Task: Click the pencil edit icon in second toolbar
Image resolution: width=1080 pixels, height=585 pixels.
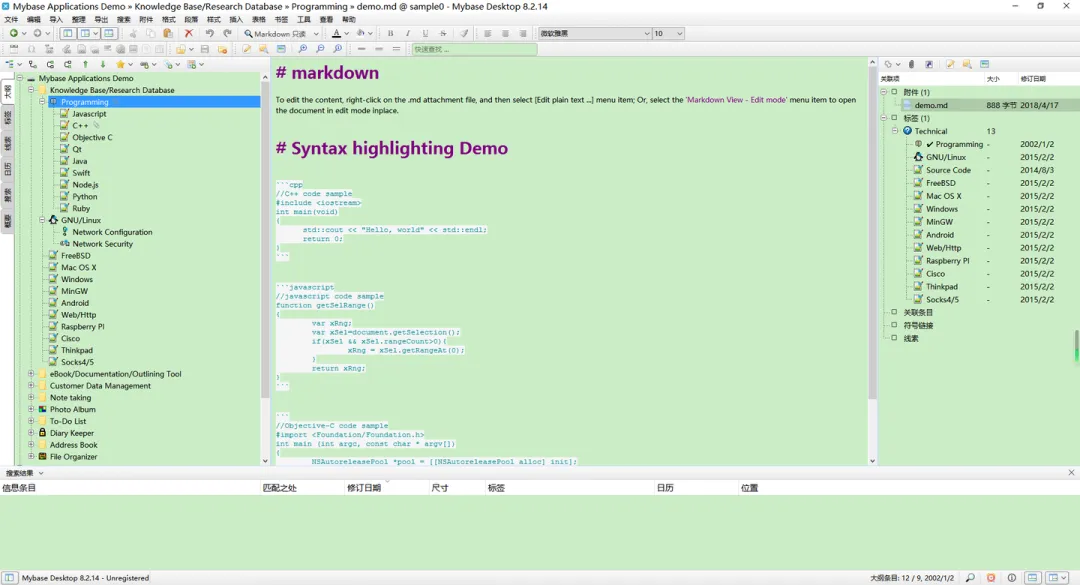Action: click(x=246, y=49)
